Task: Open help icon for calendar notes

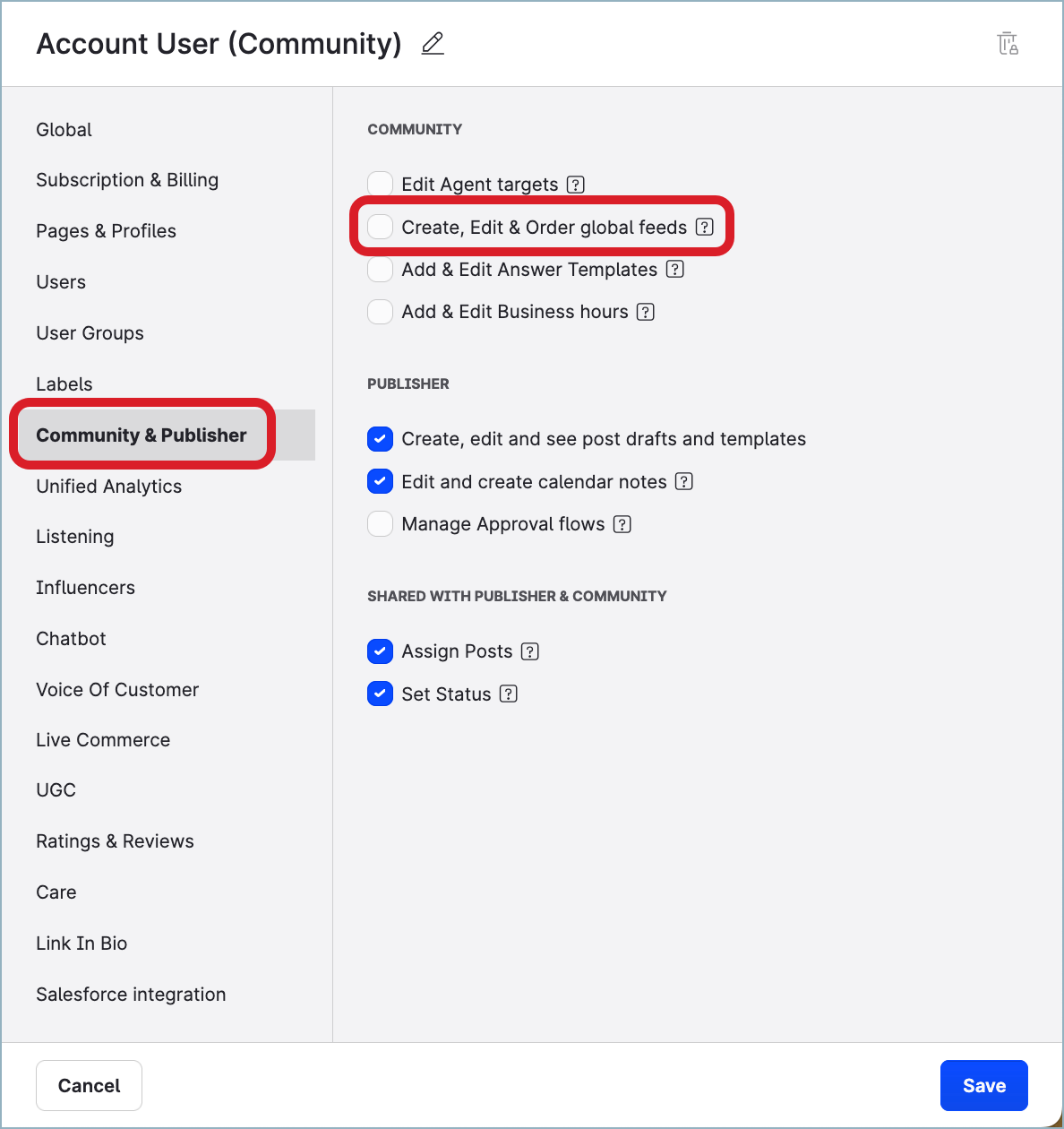Action: click(684, 481)
